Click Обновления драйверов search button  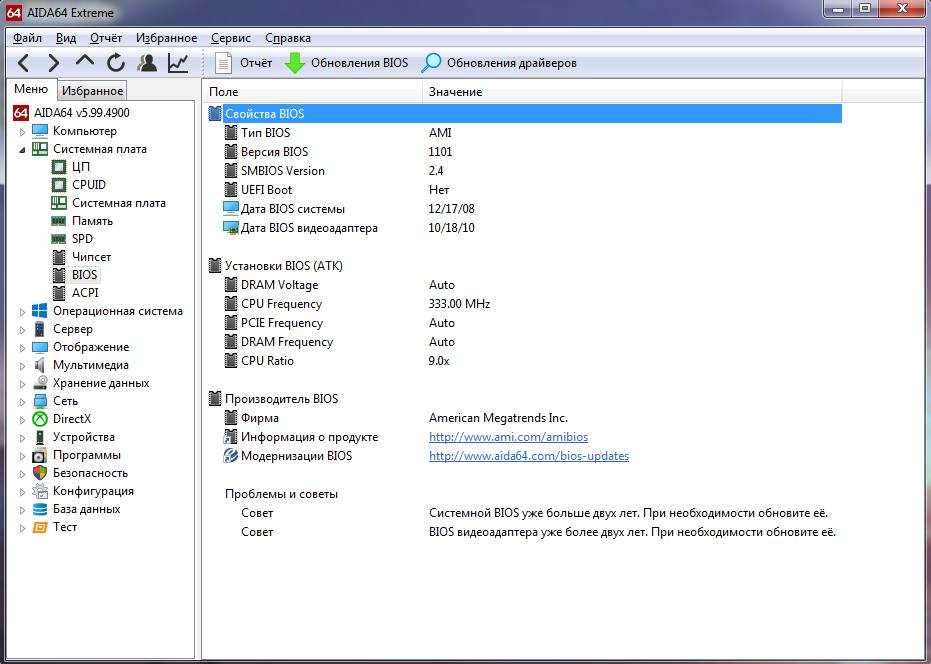tap(498, 63)
